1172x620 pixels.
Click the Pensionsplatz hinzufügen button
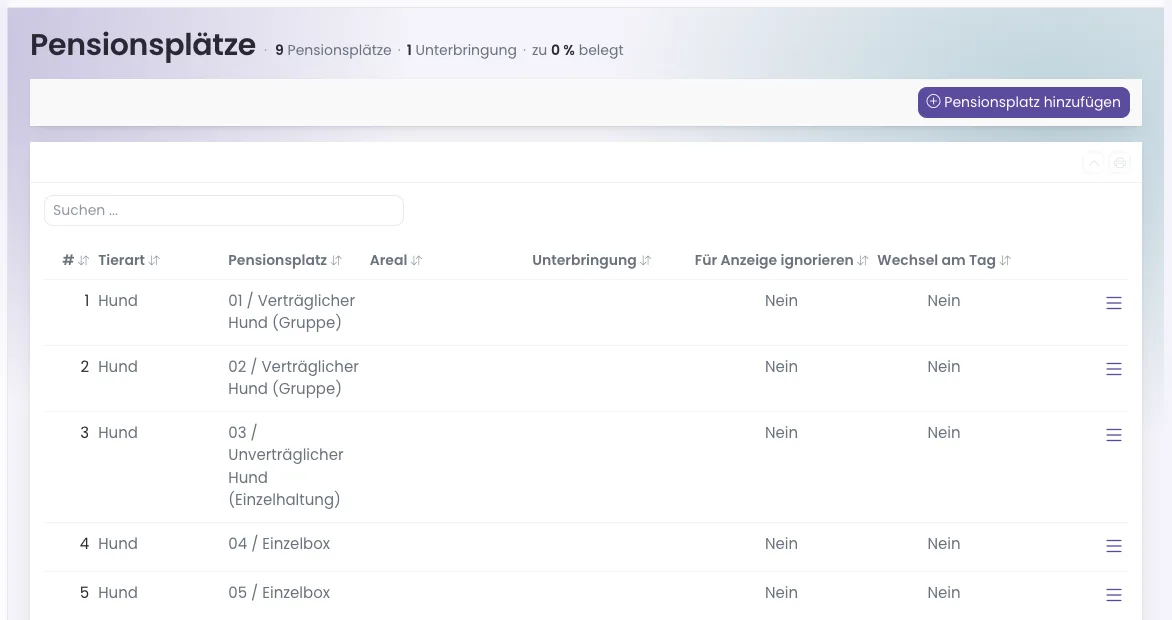pyautogui.click(x=1024, y=102)
